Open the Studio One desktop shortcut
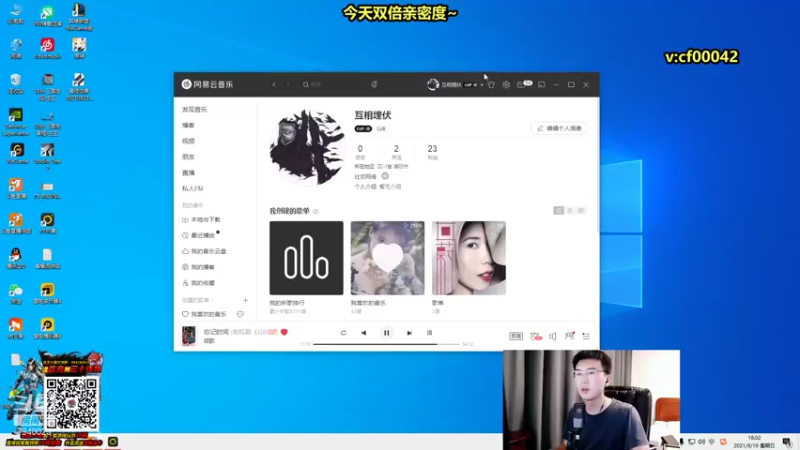Image resolution: width=800 pixels, height=450 pixels. pyautogui.click(x=47, y=155)
